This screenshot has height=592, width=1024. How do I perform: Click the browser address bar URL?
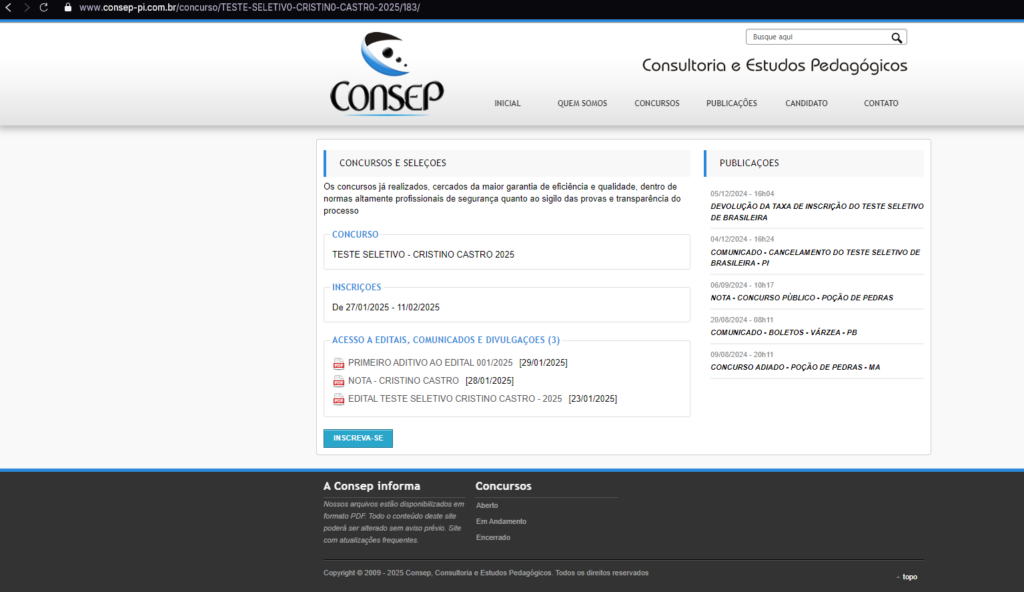pyautogui.click(x=249, y=8)
